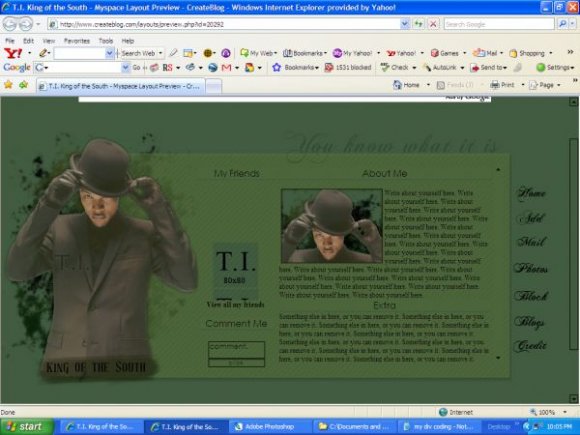The width and height of the screenshot is (580, 435).
Task: Click the Home house icon in command bar
Action: pos(397,85)
